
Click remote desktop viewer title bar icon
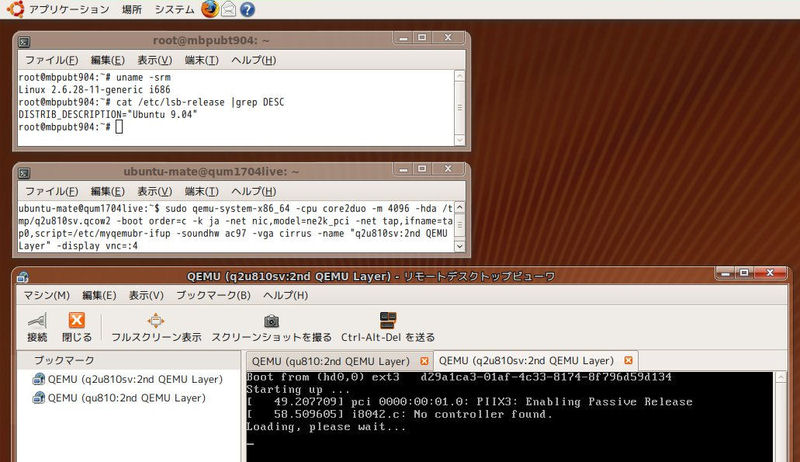pyautogui.click(x=22, y=277)
